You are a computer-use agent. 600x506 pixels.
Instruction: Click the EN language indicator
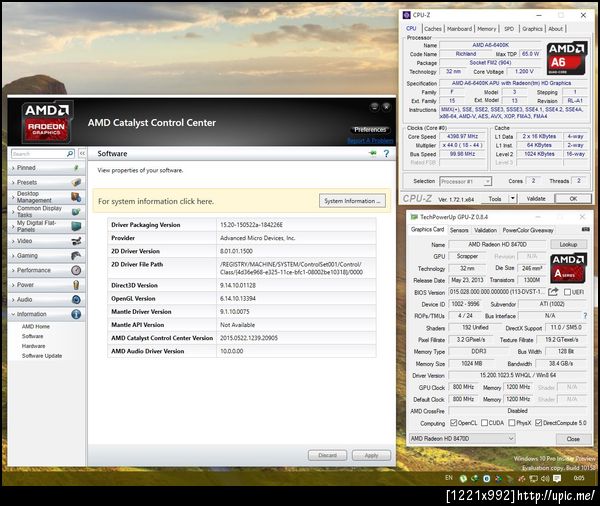(x=449, y=478)
